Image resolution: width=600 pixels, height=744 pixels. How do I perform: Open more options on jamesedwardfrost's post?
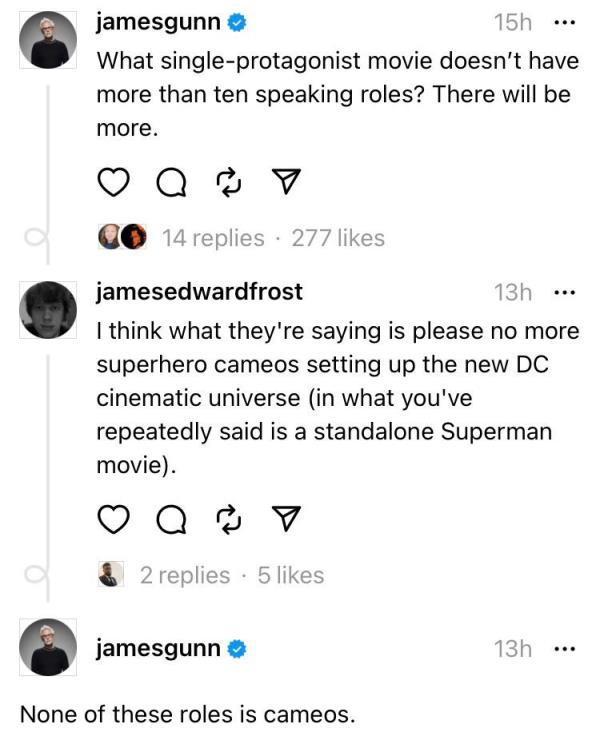565,292
